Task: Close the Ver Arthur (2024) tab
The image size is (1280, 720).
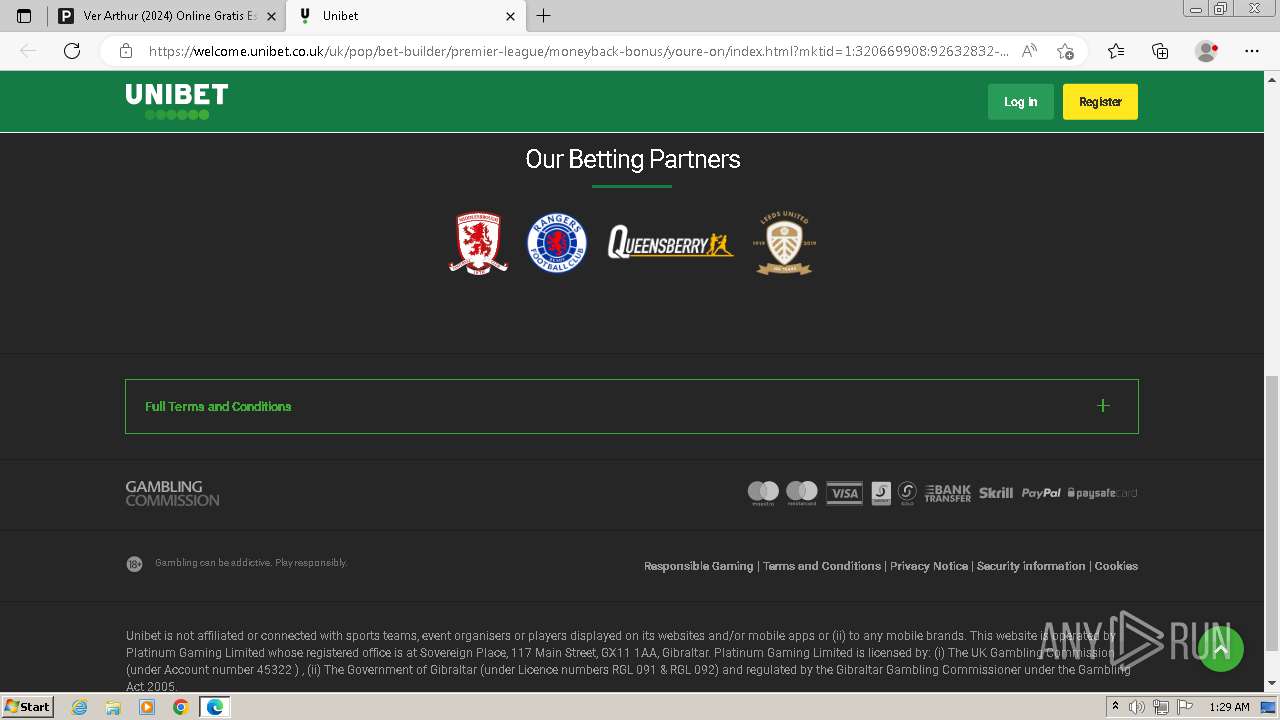Action: tap(271, 16)
